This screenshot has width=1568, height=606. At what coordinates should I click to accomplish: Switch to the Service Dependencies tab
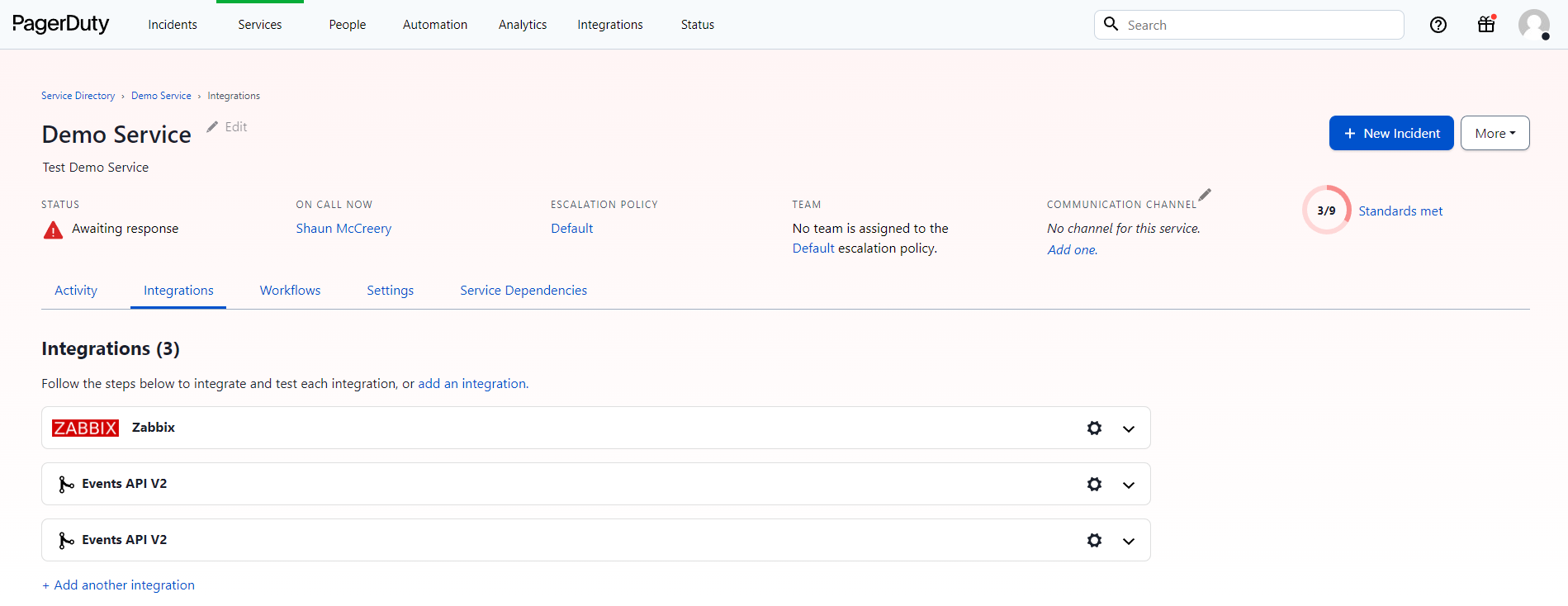click(523, 291)
